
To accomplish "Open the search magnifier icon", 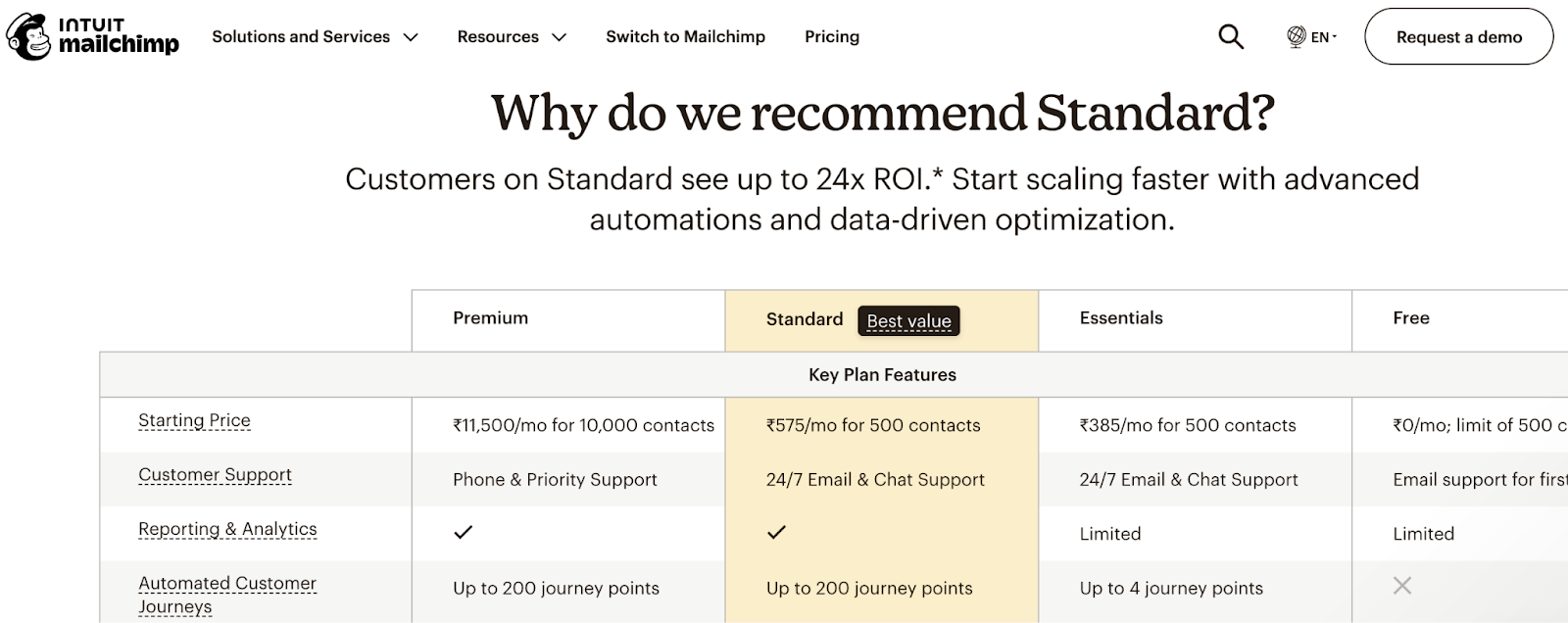I will (x=1231, y=36).
